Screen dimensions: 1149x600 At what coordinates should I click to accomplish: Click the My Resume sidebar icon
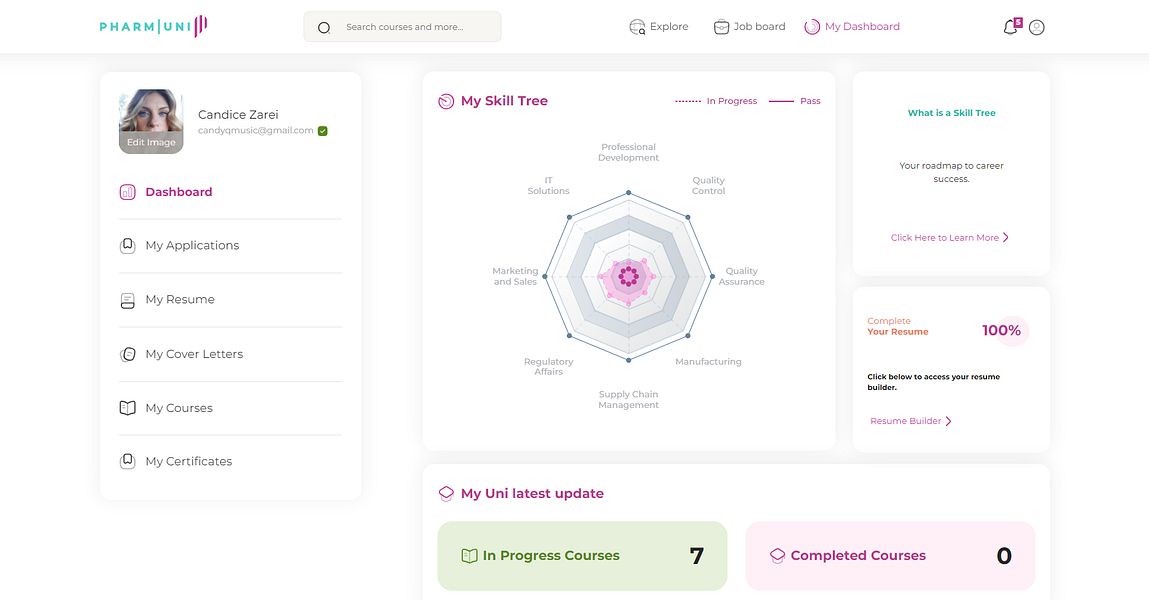pos(127,300)
